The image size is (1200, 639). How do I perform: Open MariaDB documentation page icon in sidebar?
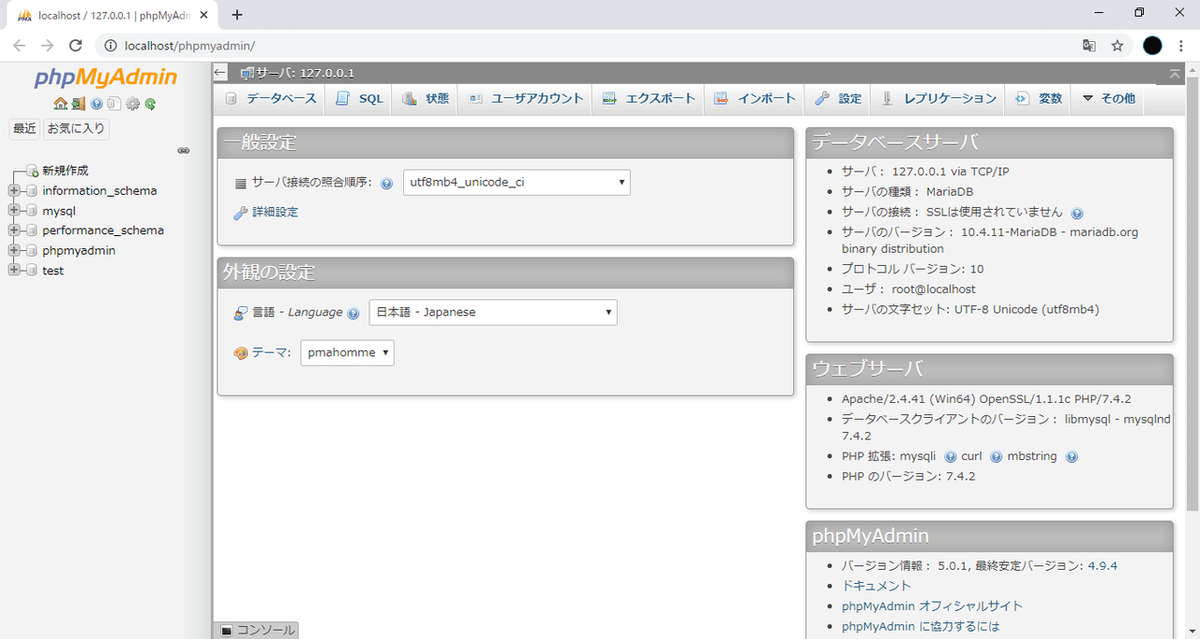(x=114, y=103)
